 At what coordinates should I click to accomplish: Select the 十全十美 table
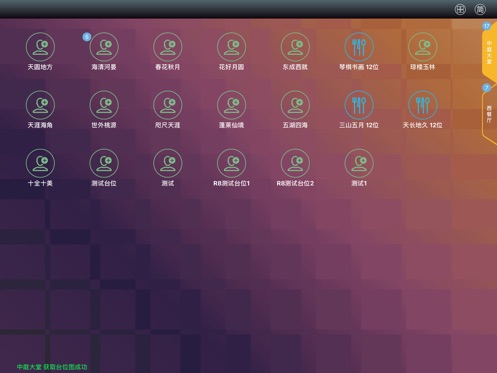point(40,163)
